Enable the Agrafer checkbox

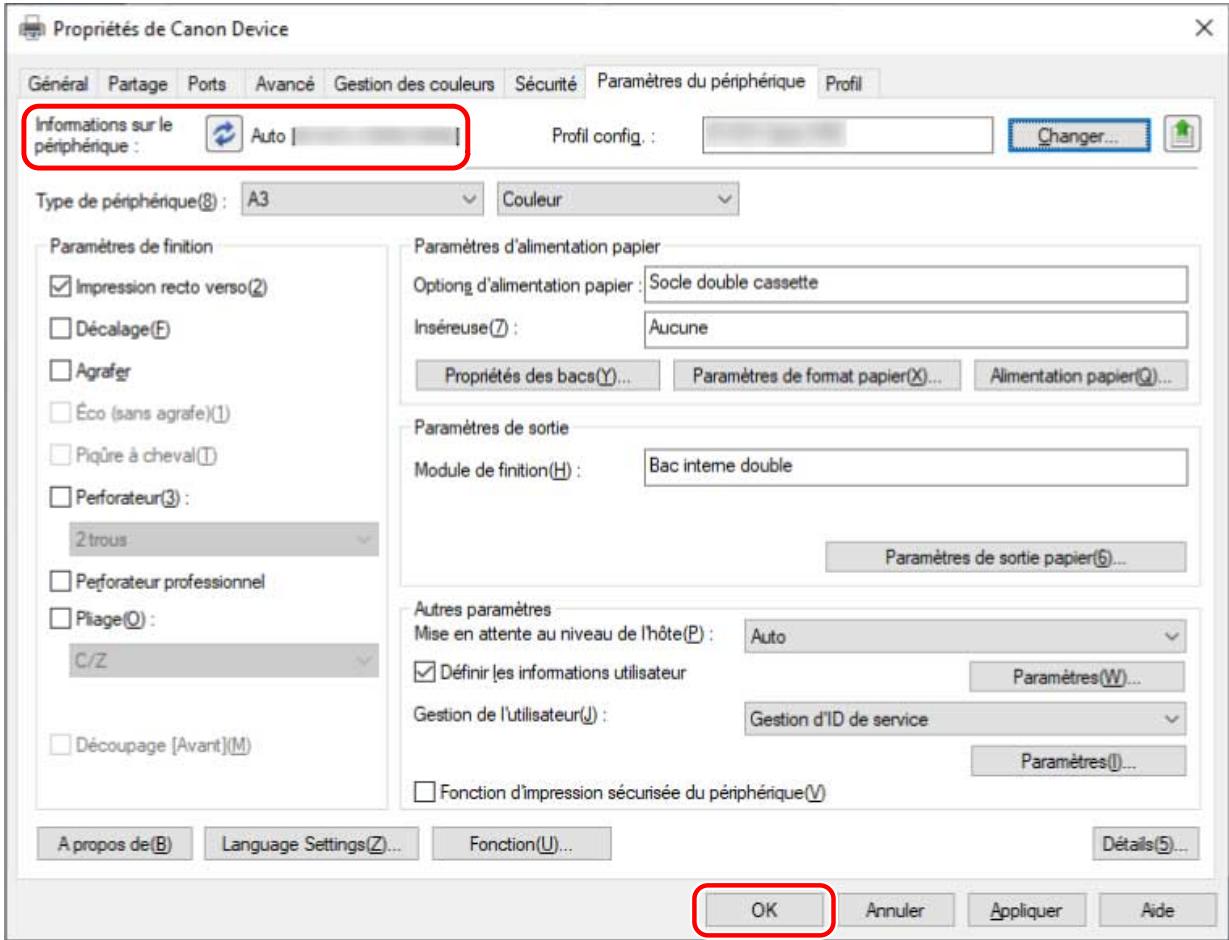pyautogui.click(x=61, y=370)
